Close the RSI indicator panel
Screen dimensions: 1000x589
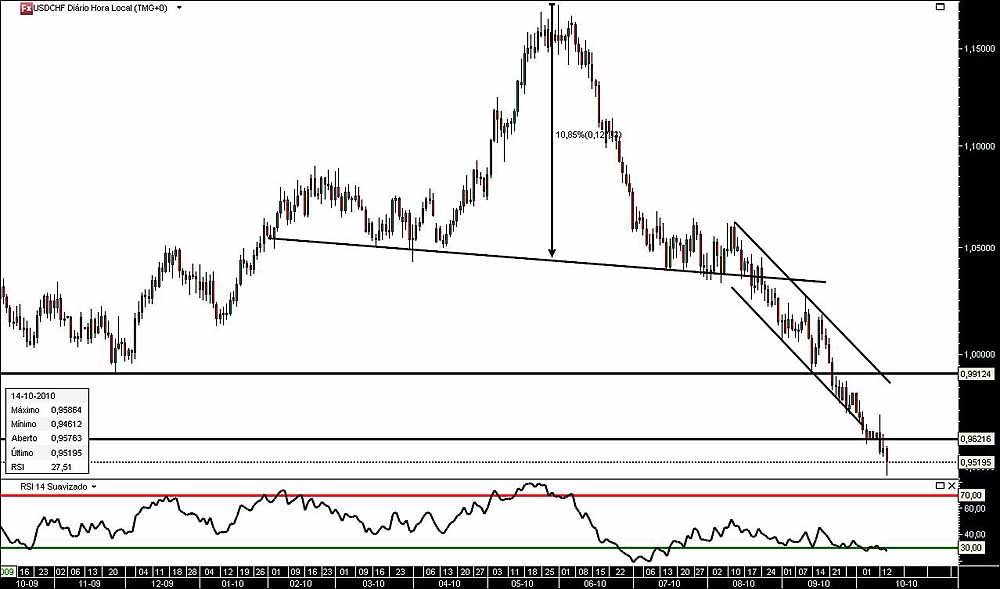point(951,486)
